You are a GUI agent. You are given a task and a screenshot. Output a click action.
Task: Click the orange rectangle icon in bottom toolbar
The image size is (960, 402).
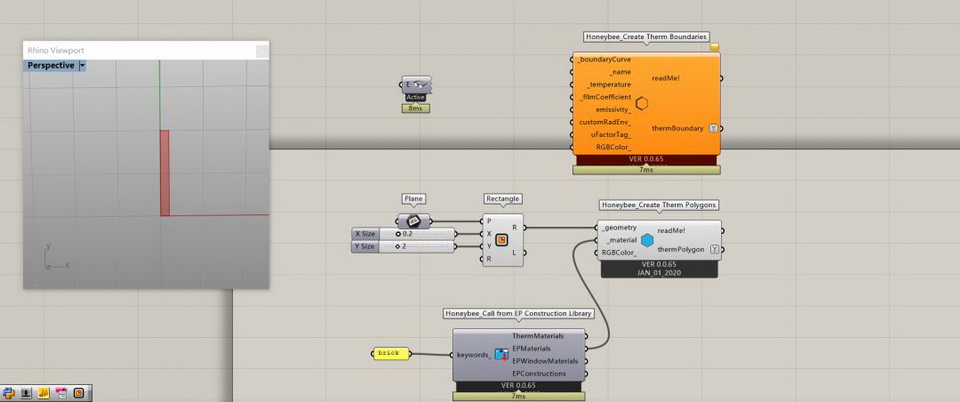click(78, 393)
